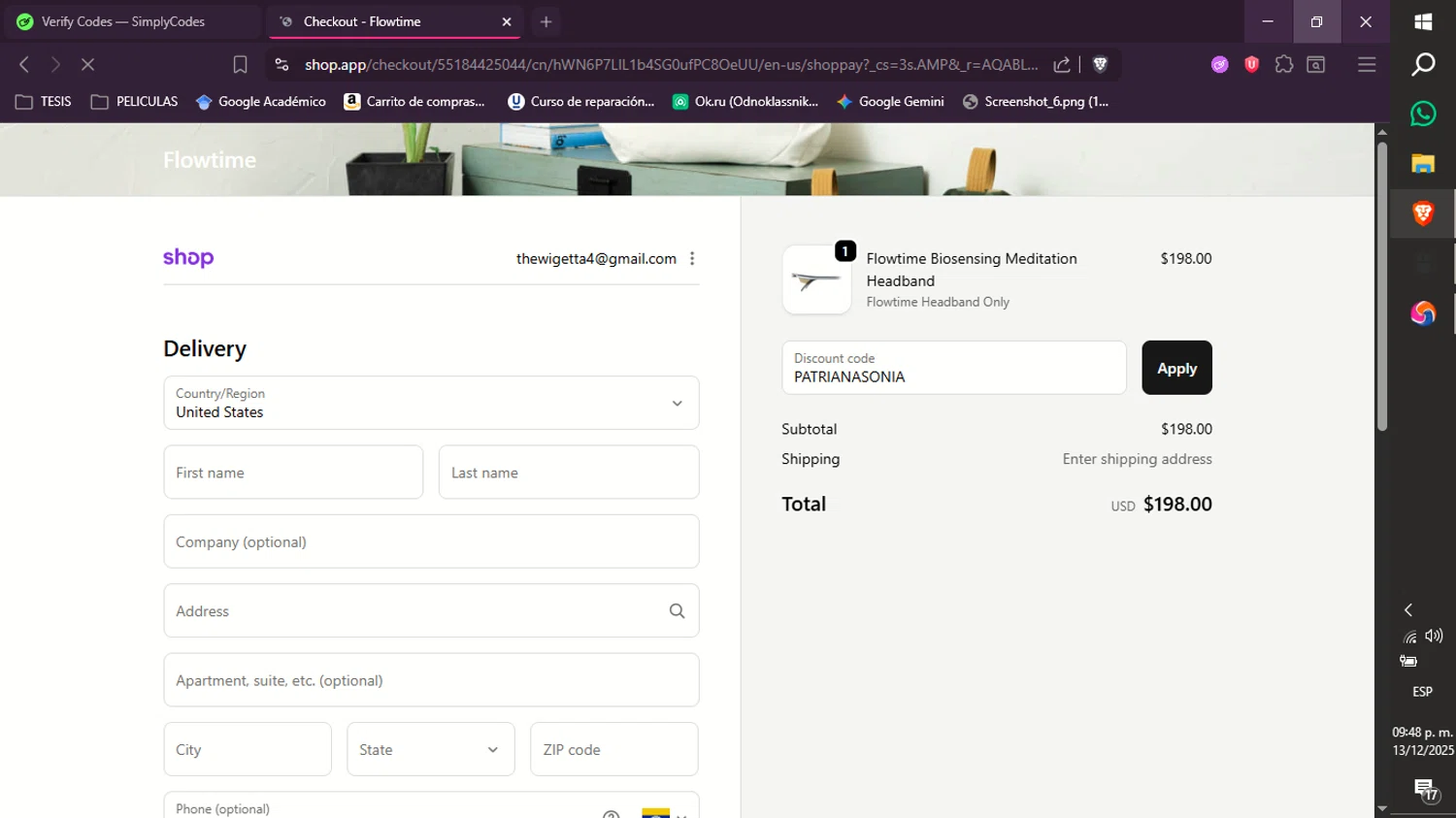This screenshot has width=1456, height=818.
Task: Click the browser forward arrow
Action: [55, 64]
